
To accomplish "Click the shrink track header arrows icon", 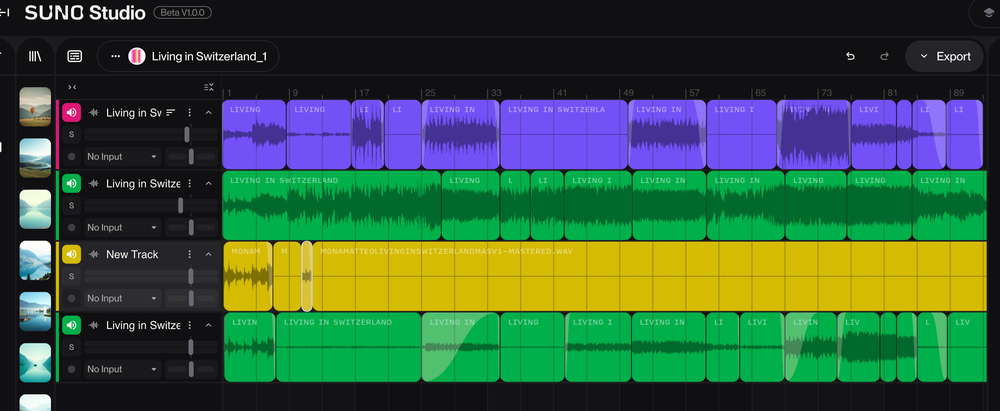I will coord(72,87).
